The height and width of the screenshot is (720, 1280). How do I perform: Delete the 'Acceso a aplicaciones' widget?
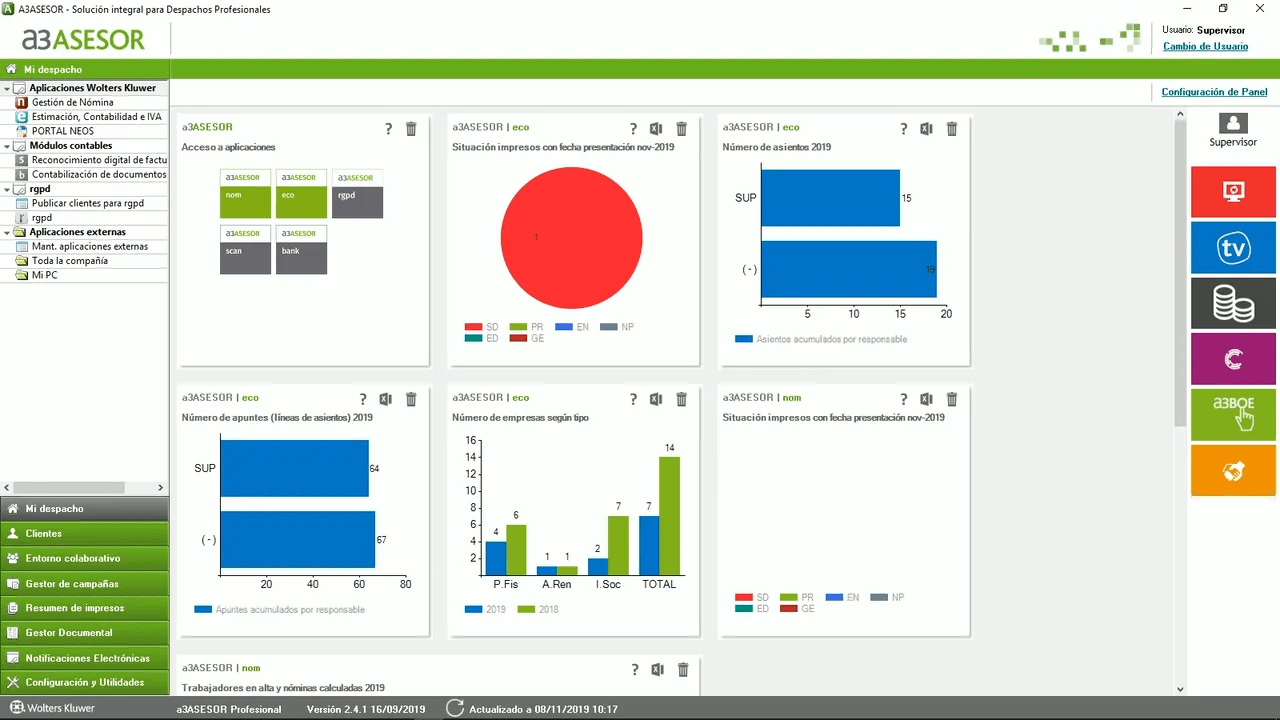411,129
